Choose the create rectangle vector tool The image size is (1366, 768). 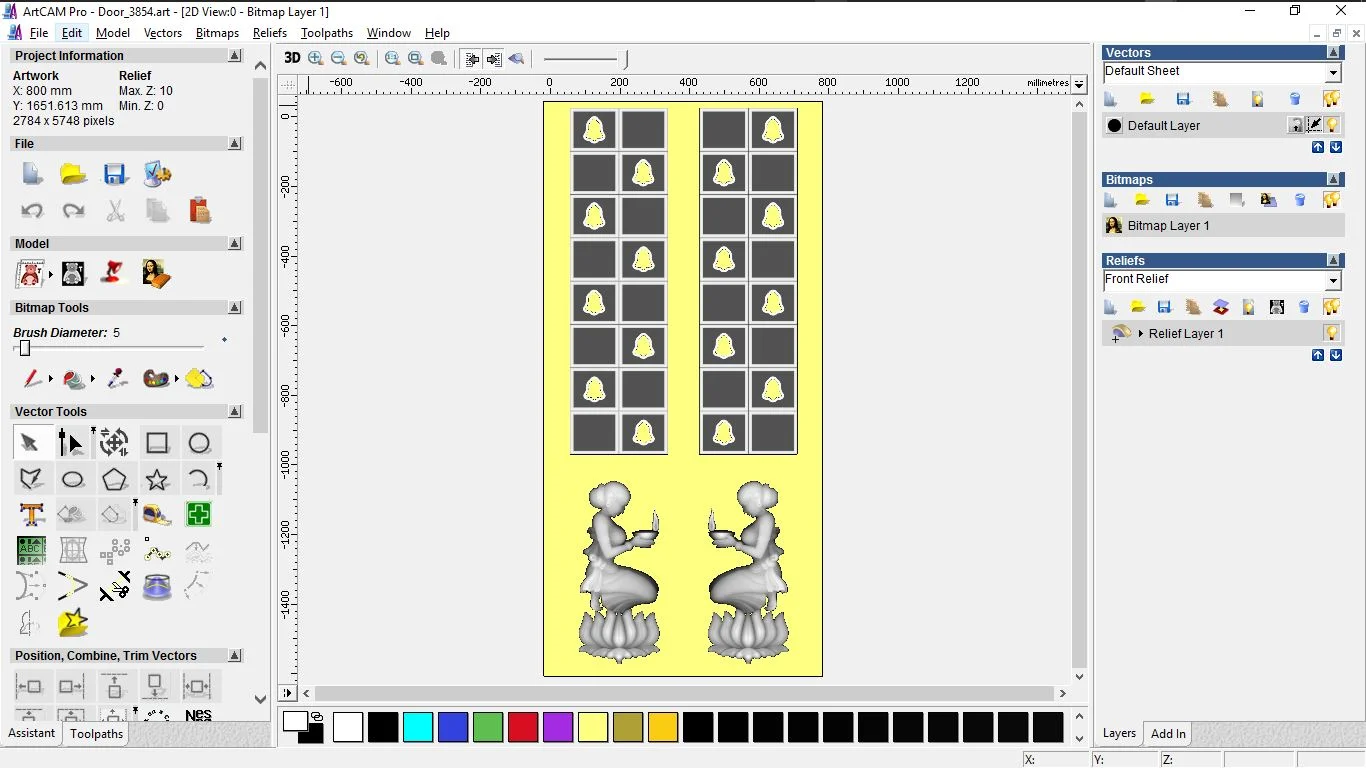click(x=157, y=443)
